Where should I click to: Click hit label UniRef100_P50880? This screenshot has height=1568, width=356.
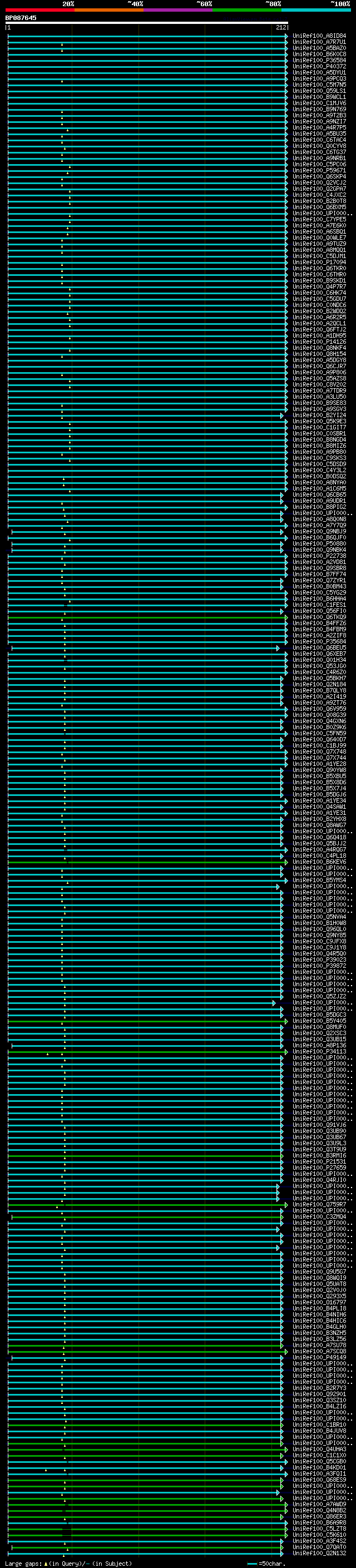[319, 543]
